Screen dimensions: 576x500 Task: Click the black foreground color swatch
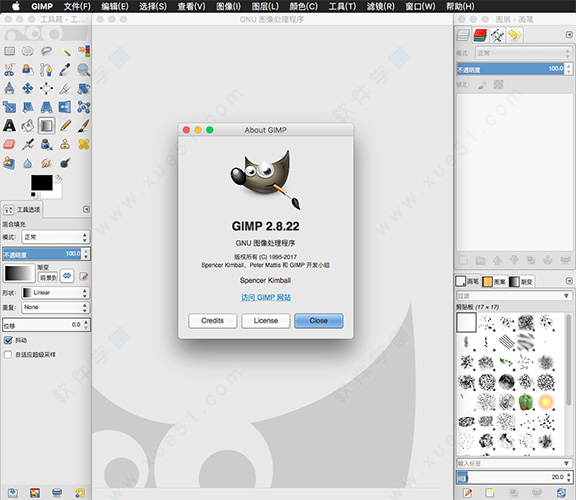click(42, 182)
